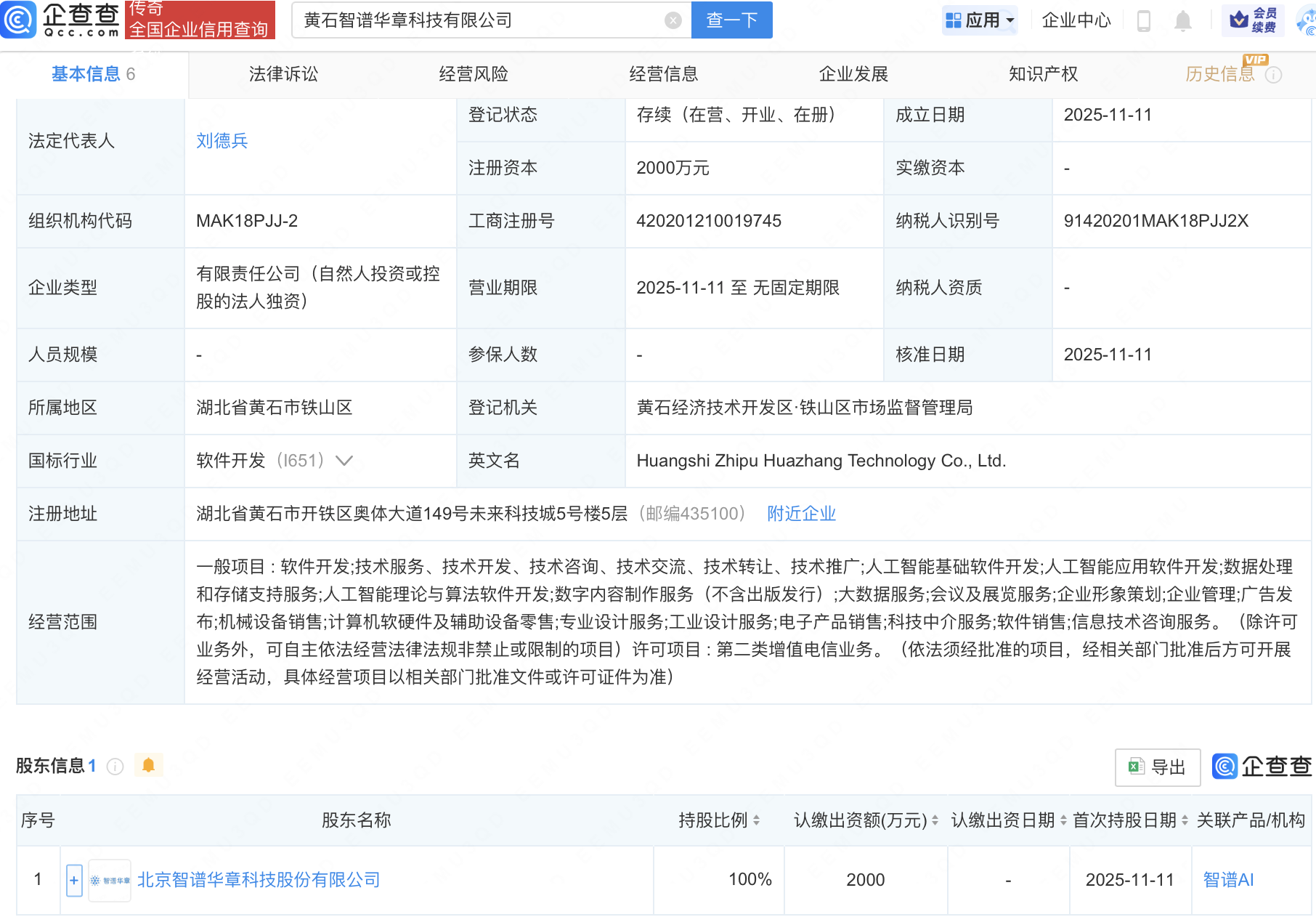Clear the search box with the X icon
The width and height of the screenshot is (1316, 917).
673,20
